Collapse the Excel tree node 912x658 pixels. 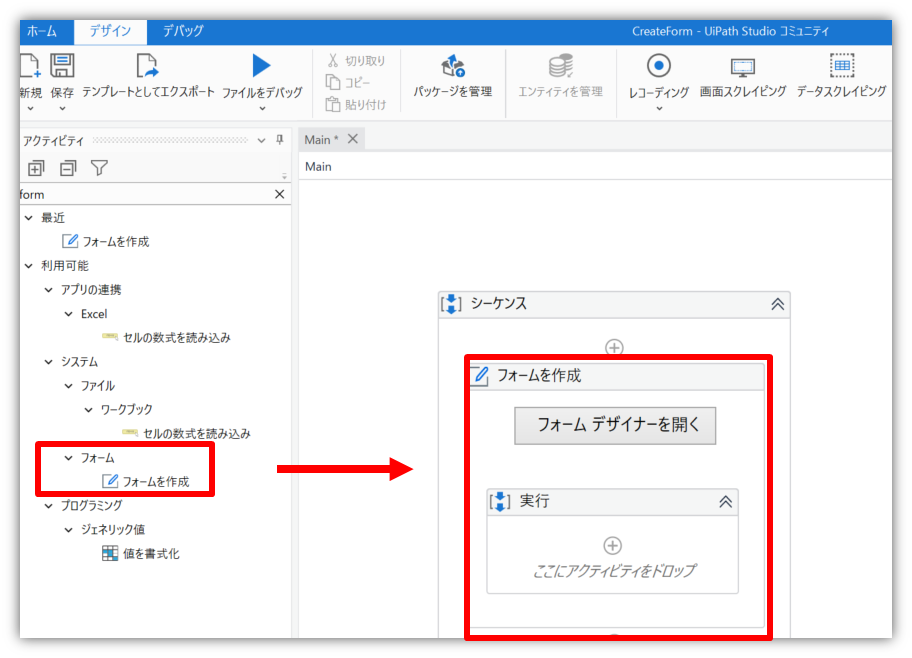(69, 314)
